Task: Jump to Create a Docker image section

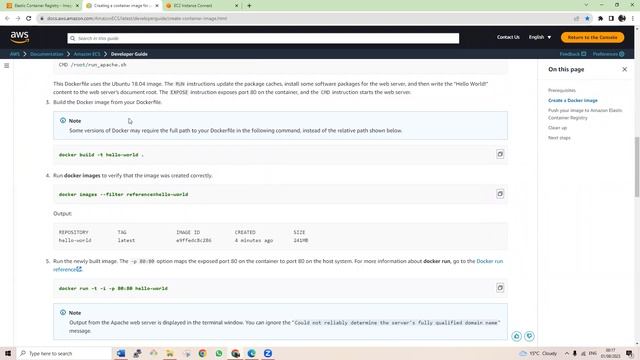Action: click(x=573, y=100)
